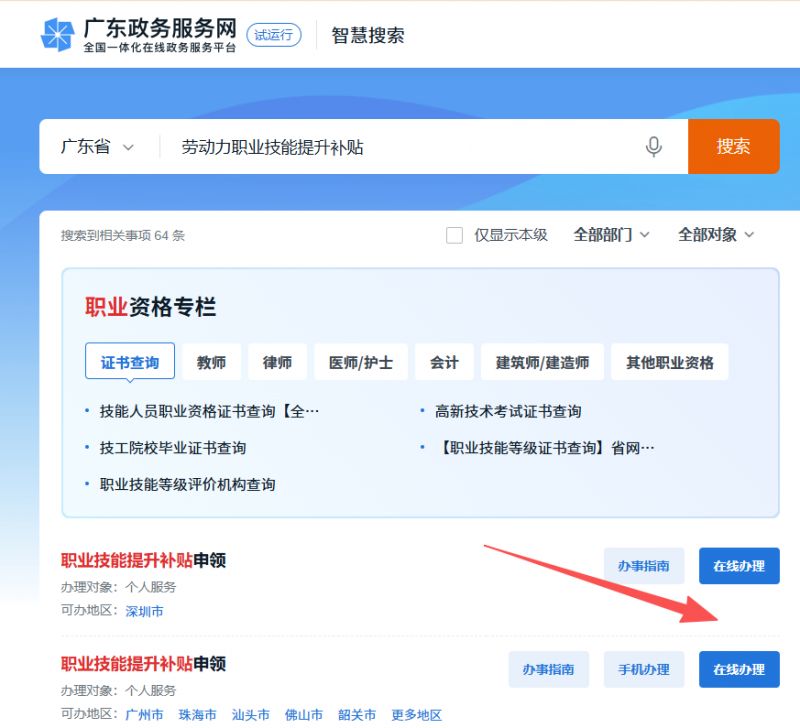Viewport: 800px width, 728px height.
Task: Click the microphone voice search icon
Action: coord(654,147)
